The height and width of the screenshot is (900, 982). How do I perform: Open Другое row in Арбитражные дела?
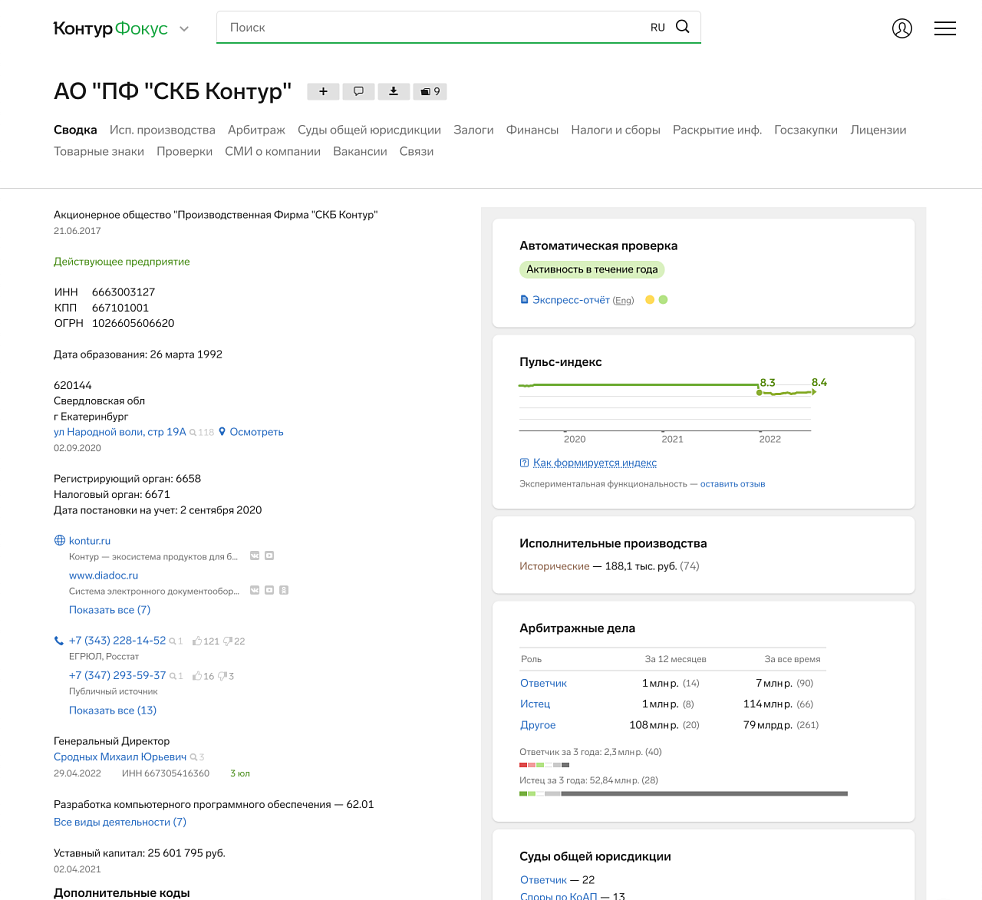[537, 725]
